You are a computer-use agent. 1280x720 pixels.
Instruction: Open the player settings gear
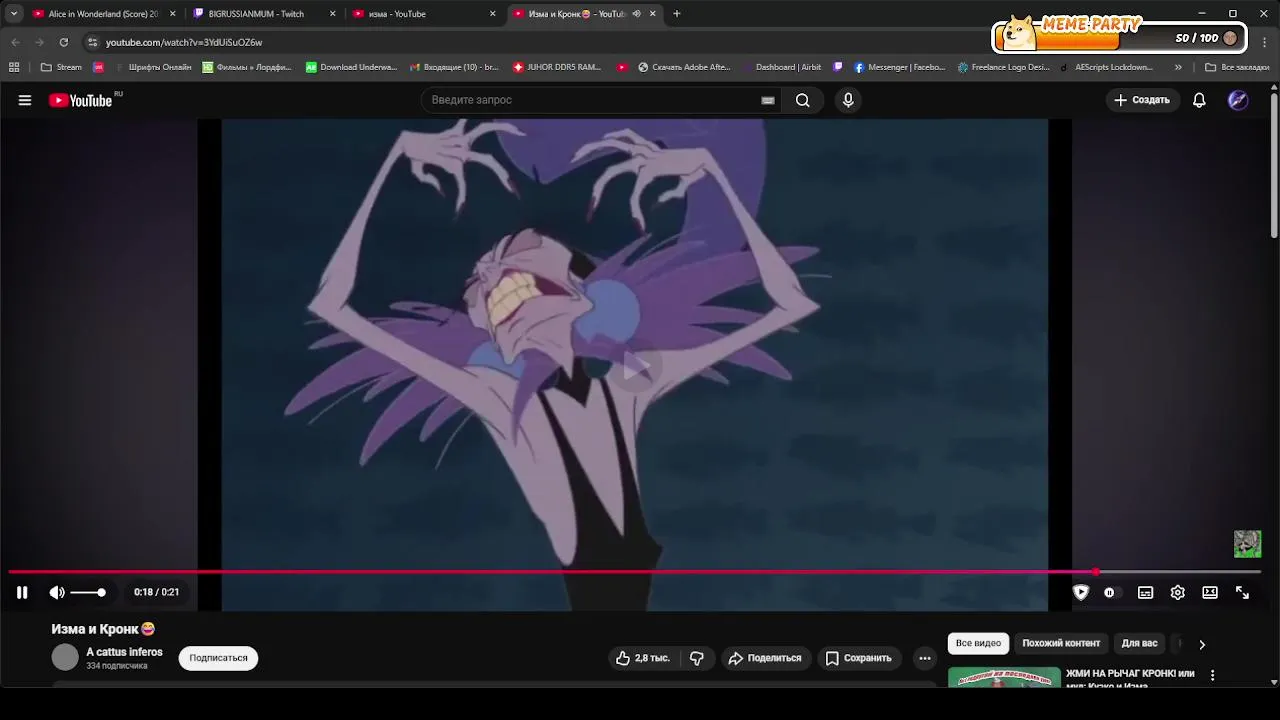1178,592
